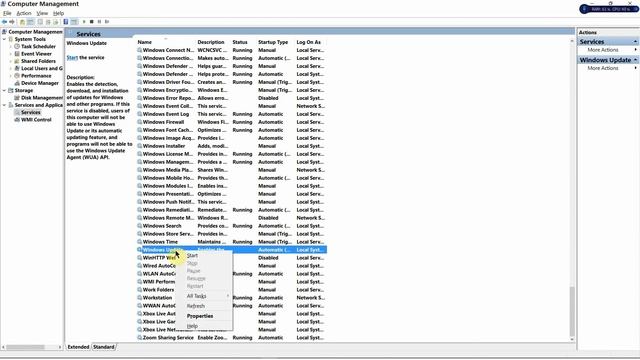Expand the Event Viewer tree node arrow
The image size is (640, 360).
coord(11,54)
